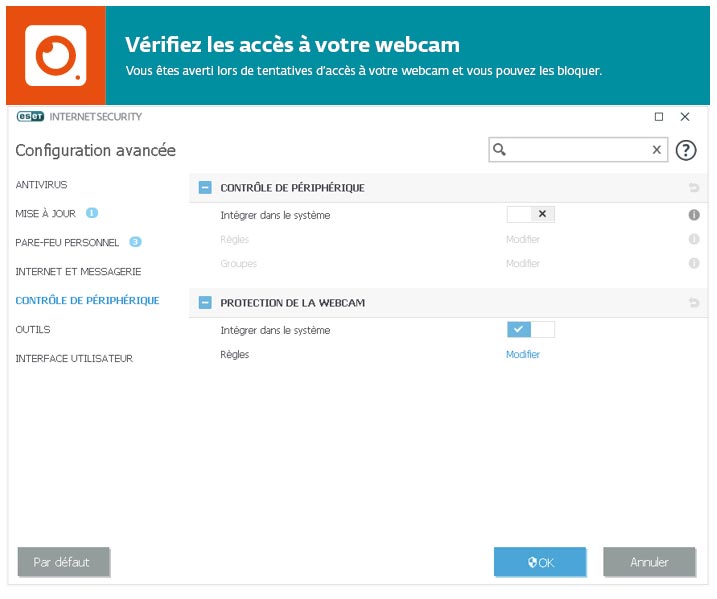Click the ESET Internet Security logo
This screenshot has height=599, width=717.
(79, 117)
